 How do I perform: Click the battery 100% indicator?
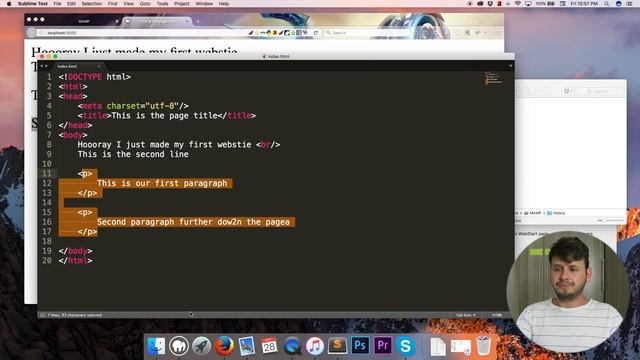[x=545, y=4]
